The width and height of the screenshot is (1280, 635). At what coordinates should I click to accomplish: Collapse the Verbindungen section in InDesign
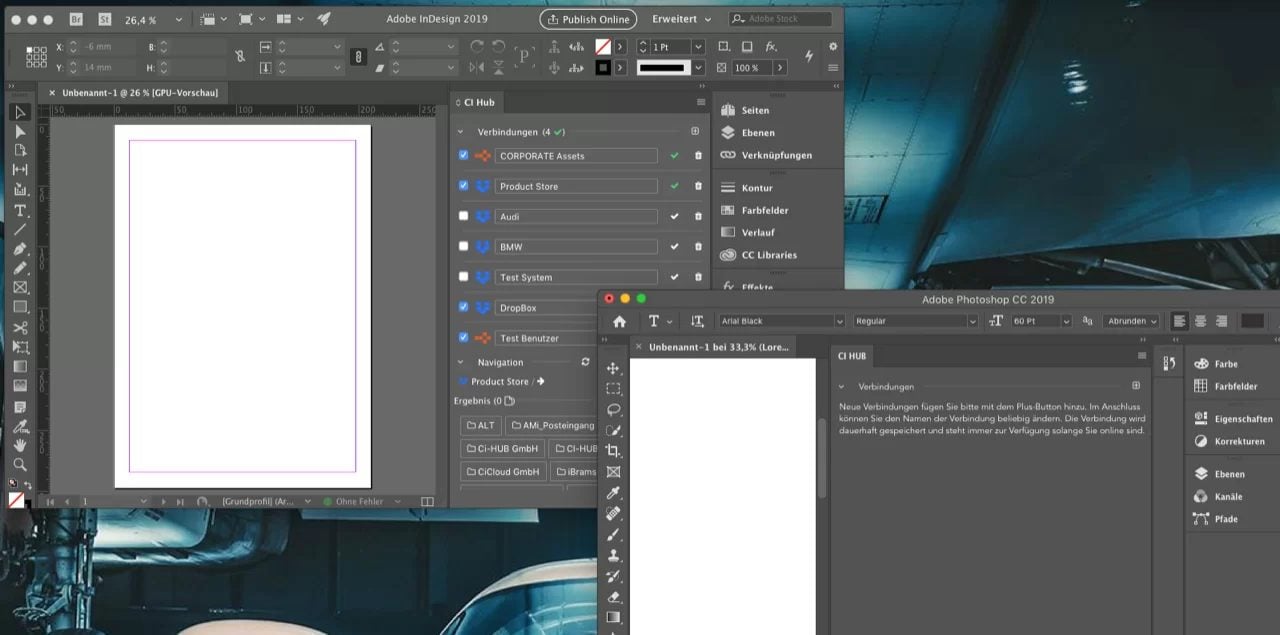click(x=461, y=132)
